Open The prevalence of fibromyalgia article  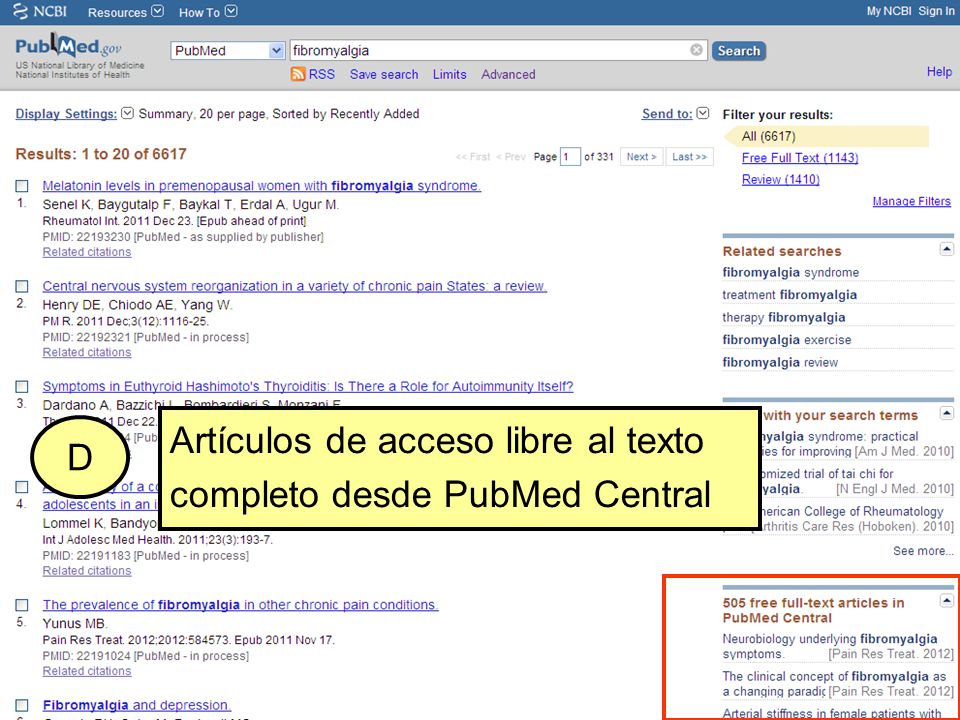[x=240, y=605]
